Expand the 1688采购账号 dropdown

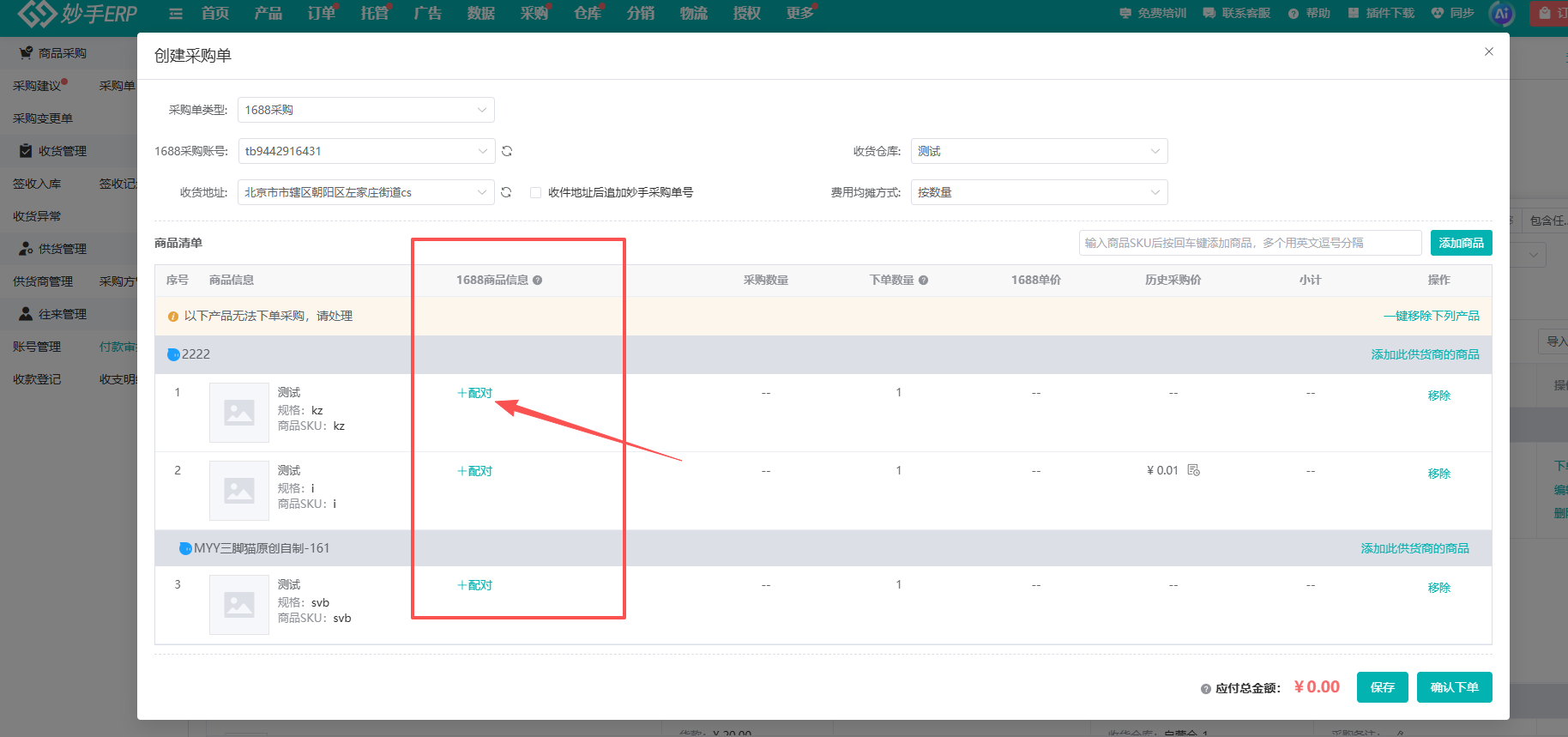(x=366, y=151)
